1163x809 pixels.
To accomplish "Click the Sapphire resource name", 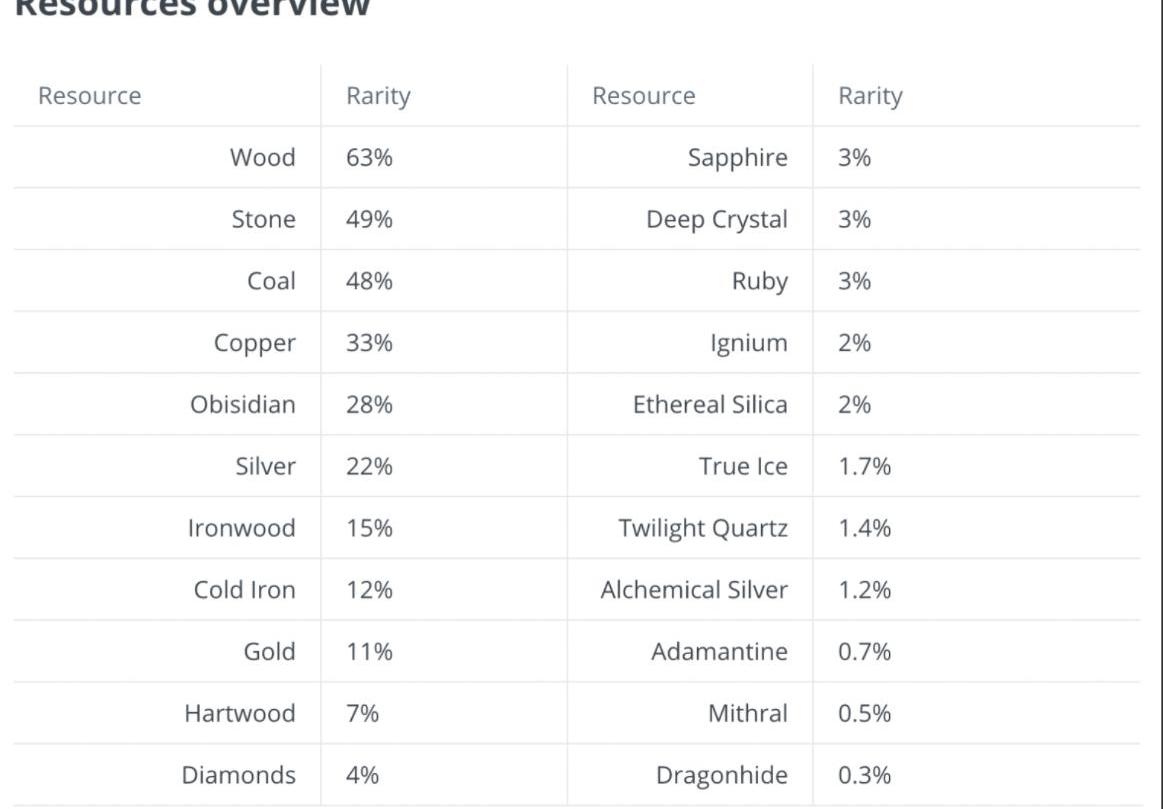I will tap(737, 158).
